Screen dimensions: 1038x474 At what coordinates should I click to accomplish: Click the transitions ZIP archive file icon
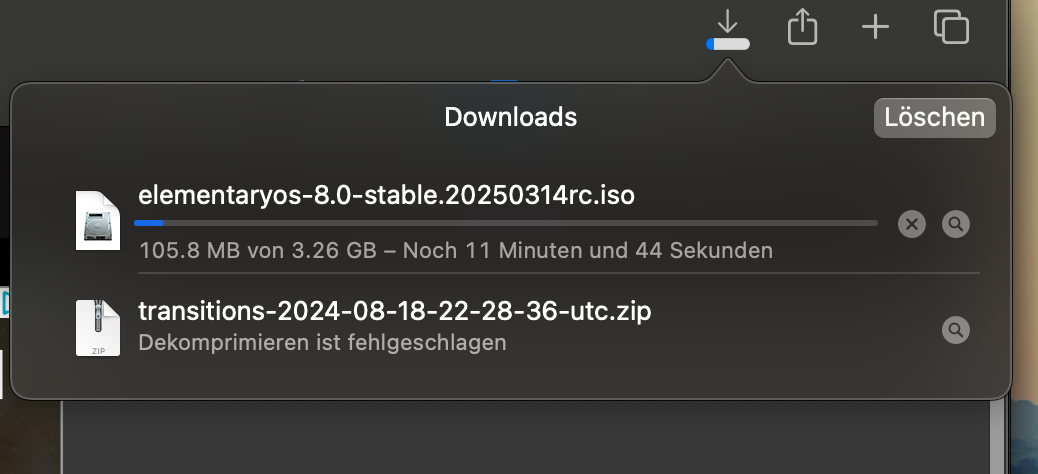98,327
